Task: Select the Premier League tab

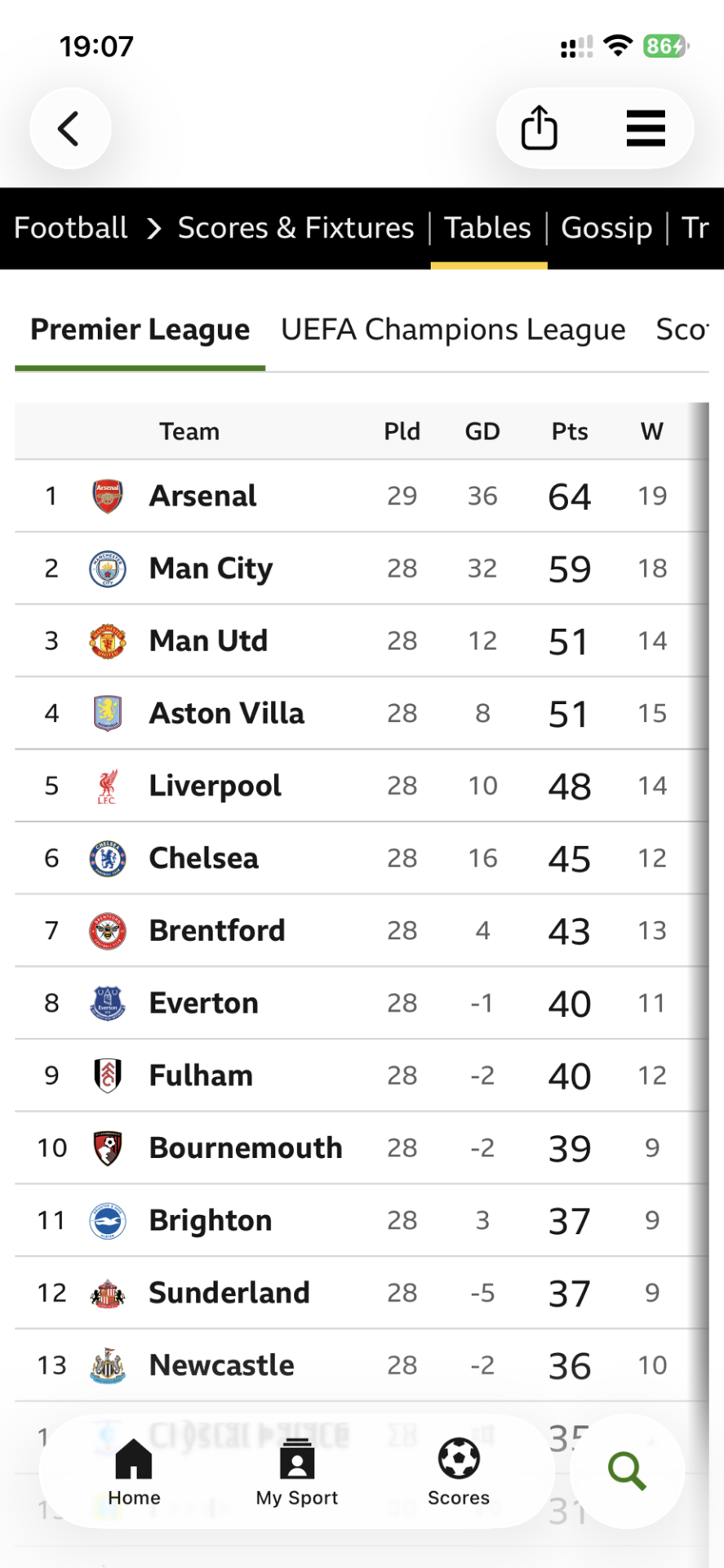Action: (140, 330)
